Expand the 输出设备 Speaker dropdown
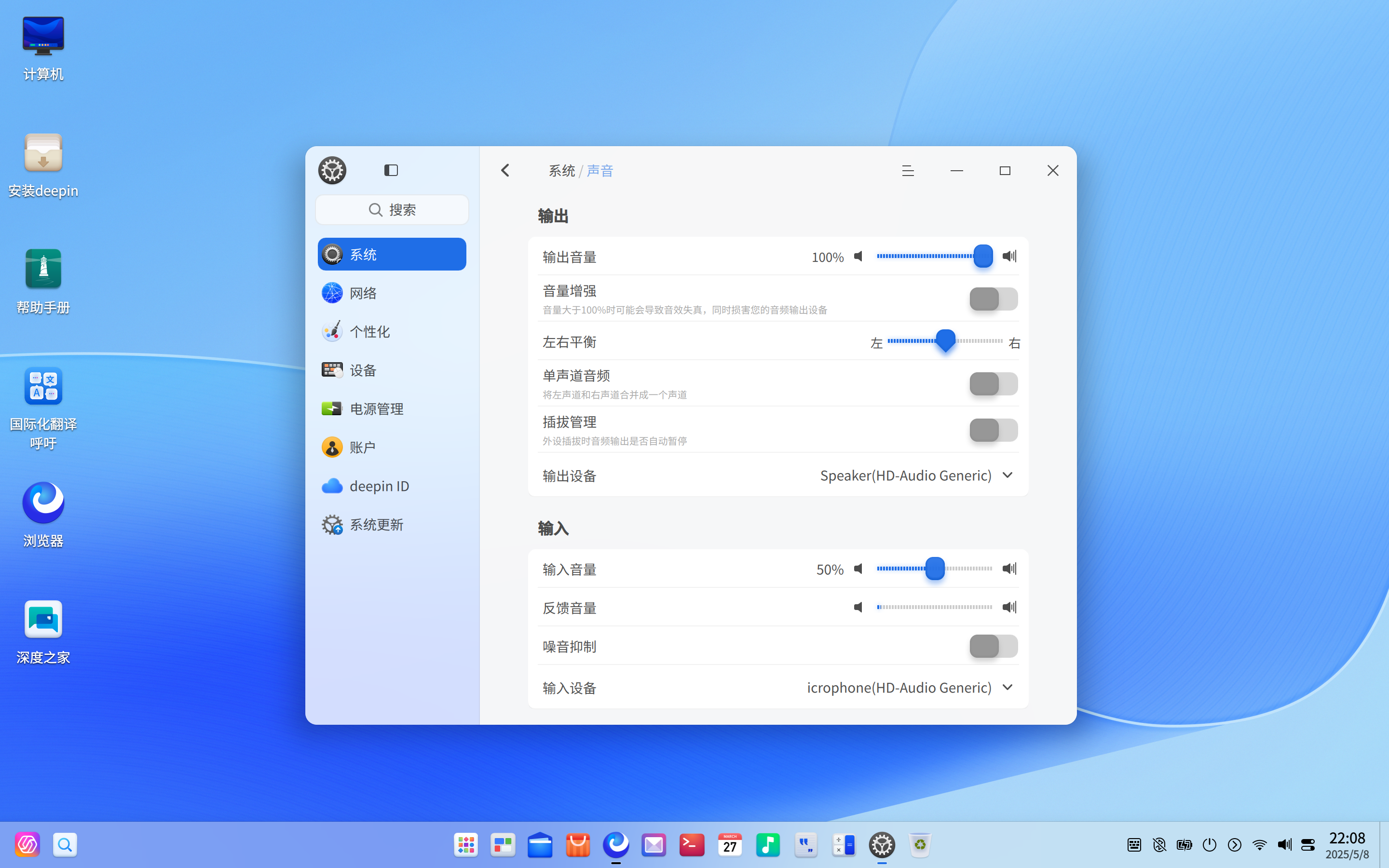 point(917,475)
